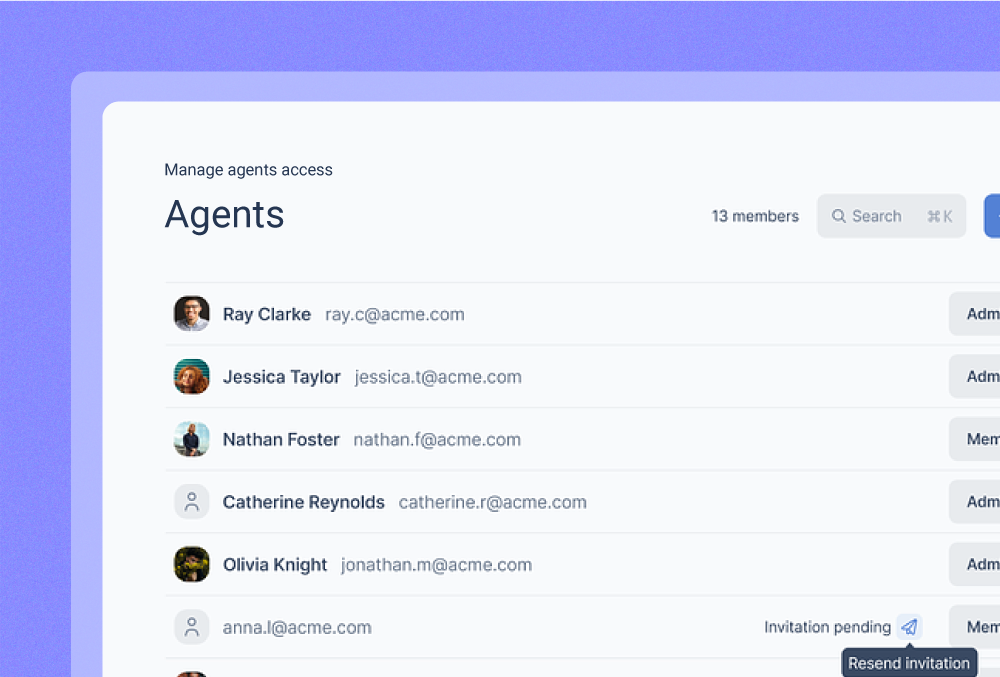Viewport: 1000px width, 677px height.
Task: Expand role dropdown for anna.l@acme.com
Action: [x=975, y=627]
